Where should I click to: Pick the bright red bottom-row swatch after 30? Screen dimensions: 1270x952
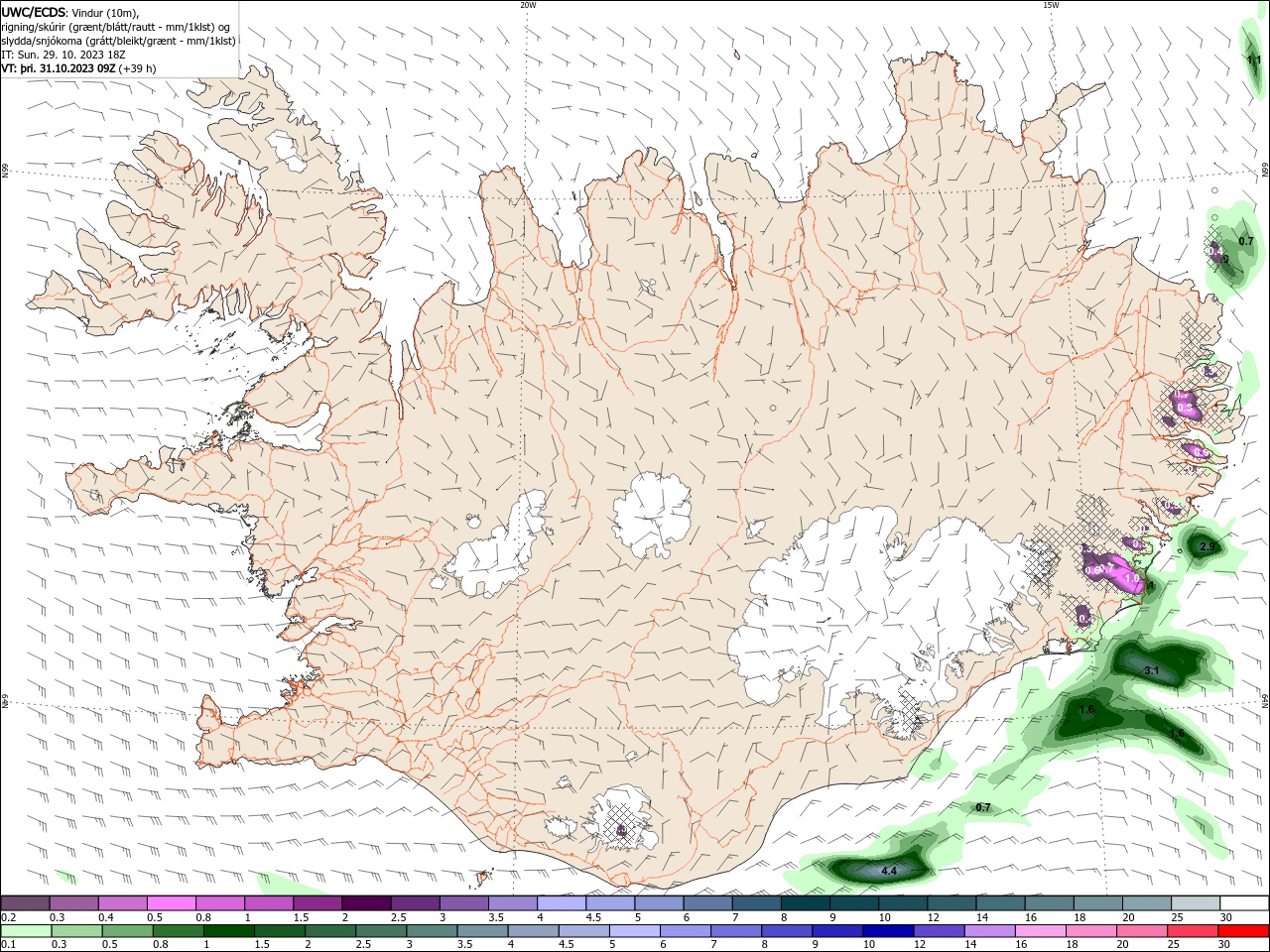pos(1243,931)
